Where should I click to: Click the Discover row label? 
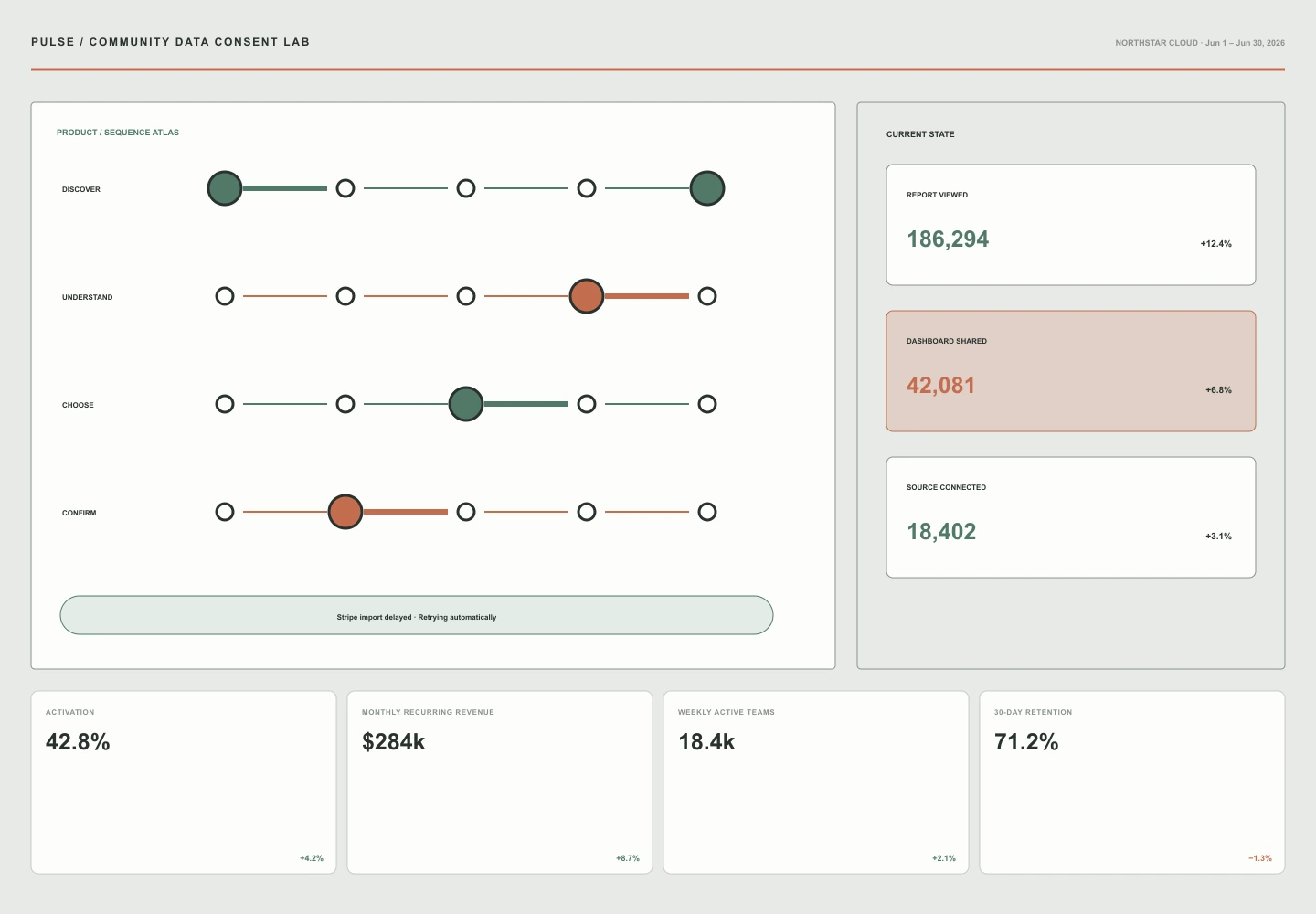coord(81,189)
